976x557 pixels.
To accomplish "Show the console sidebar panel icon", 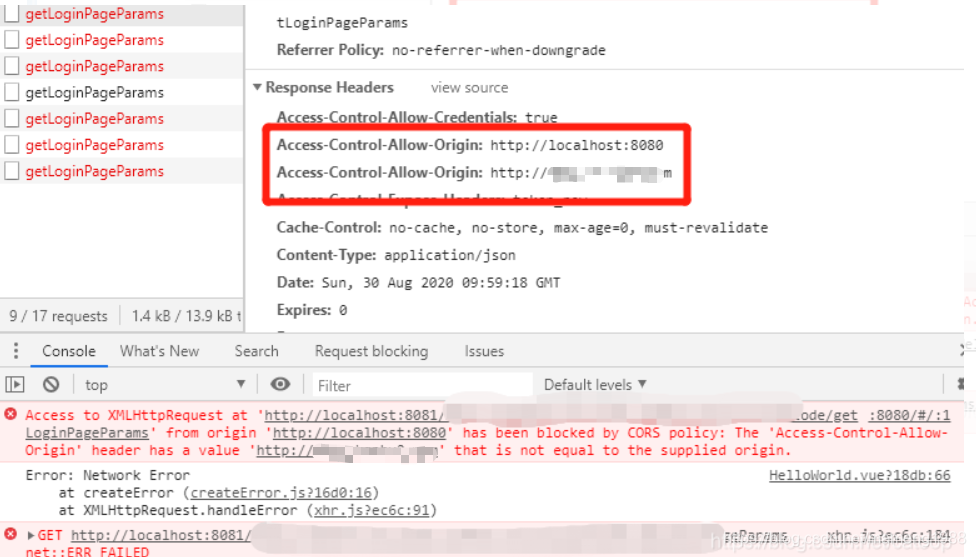I will point(15,385).
